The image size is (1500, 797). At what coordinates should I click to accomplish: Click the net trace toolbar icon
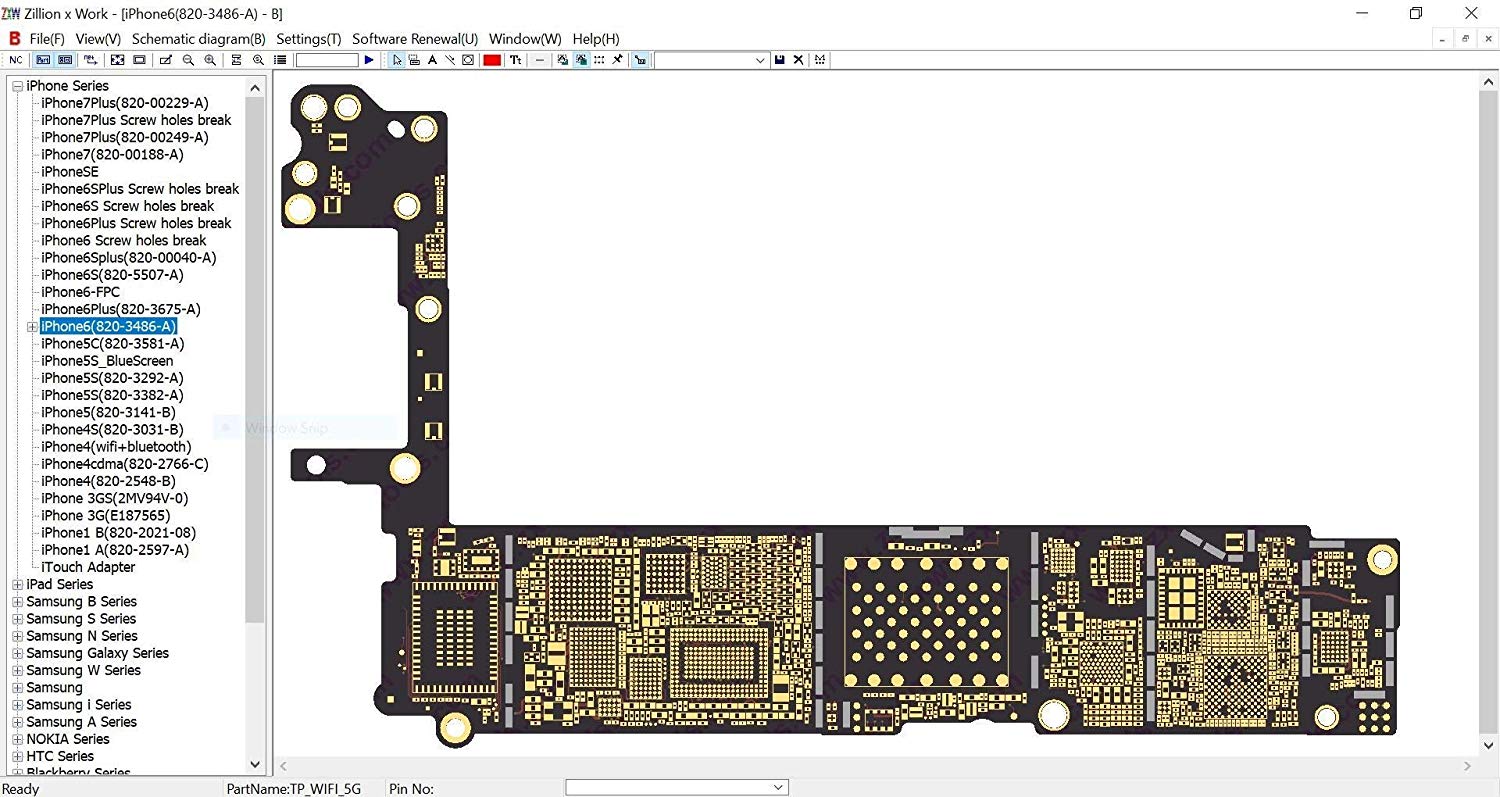(91, 60)
